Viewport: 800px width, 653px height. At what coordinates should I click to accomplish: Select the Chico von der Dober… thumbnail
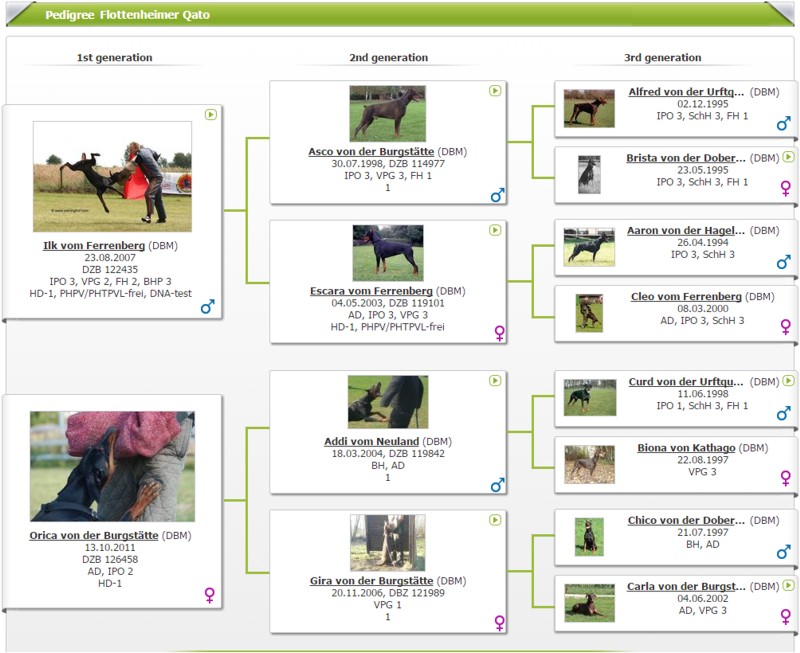[x=589, y=537]
